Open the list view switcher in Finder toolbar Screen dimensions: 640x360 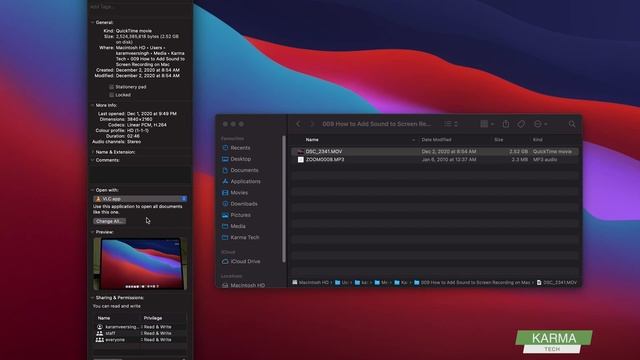coord(451,124)
